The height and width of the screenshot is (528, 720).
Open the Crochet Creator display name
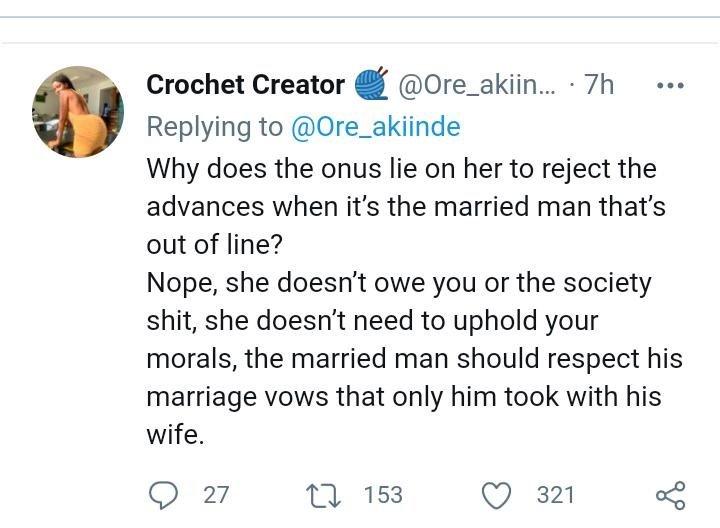click(x=245, y=86)
